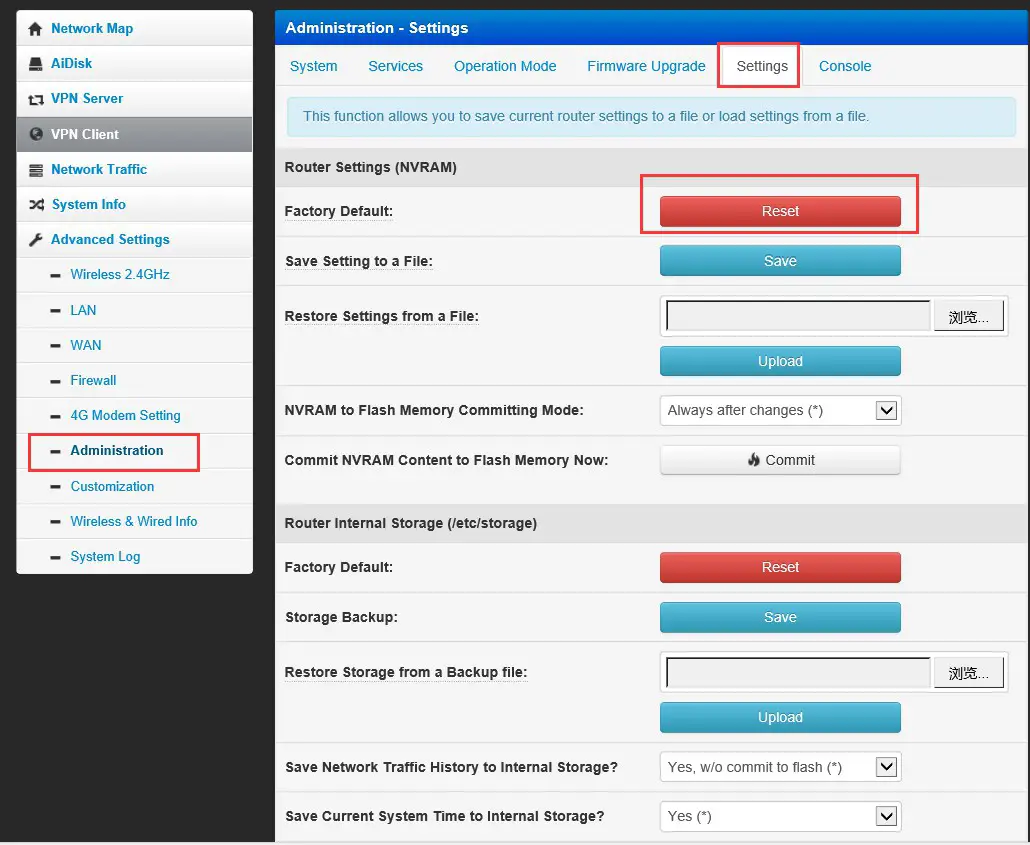1030x845 pixels.
Task: Open Firewall settings
Action: pyautogui.click(x=93, y=380)
